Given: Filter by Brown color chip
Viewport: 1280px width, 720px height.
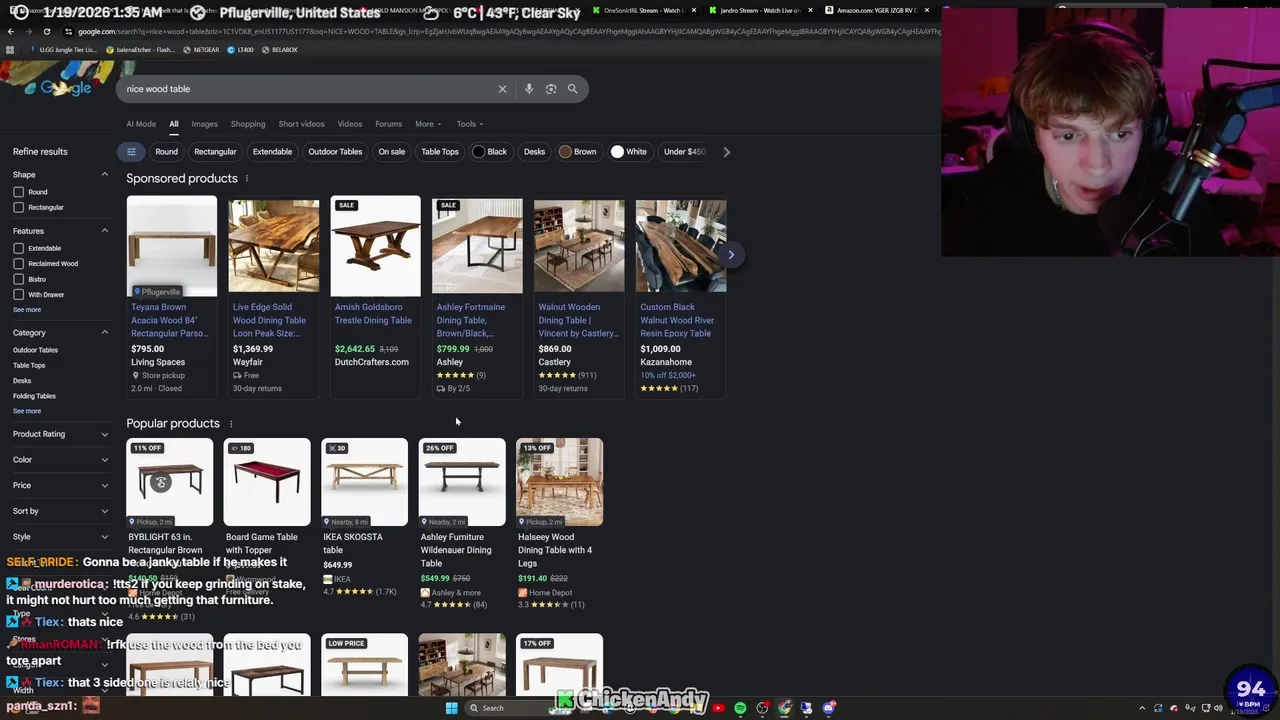Looking at the screenshot, I should pyautogui.click(x=578, y=152).
